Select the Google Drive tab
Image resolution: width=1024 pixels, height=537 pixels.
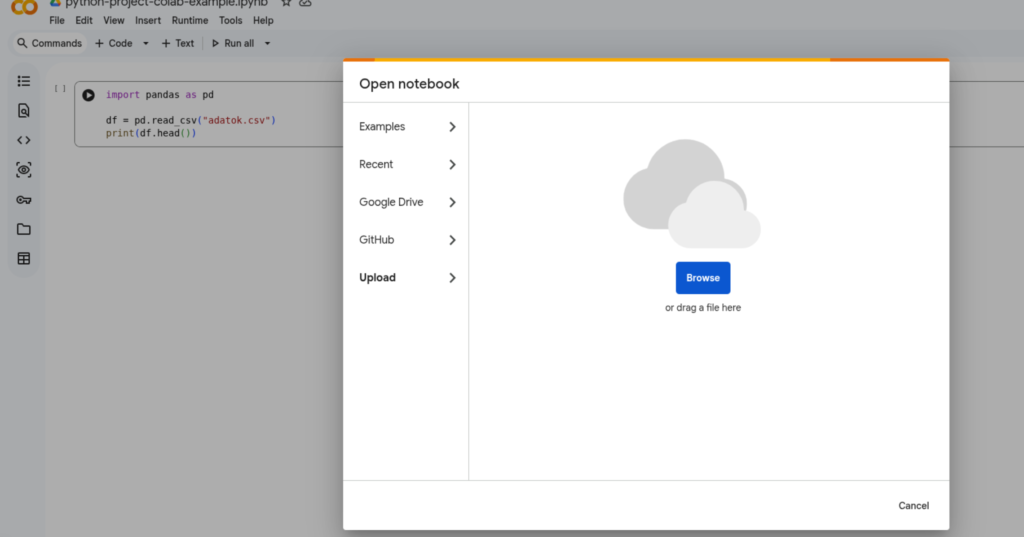(x=406, y=203)
